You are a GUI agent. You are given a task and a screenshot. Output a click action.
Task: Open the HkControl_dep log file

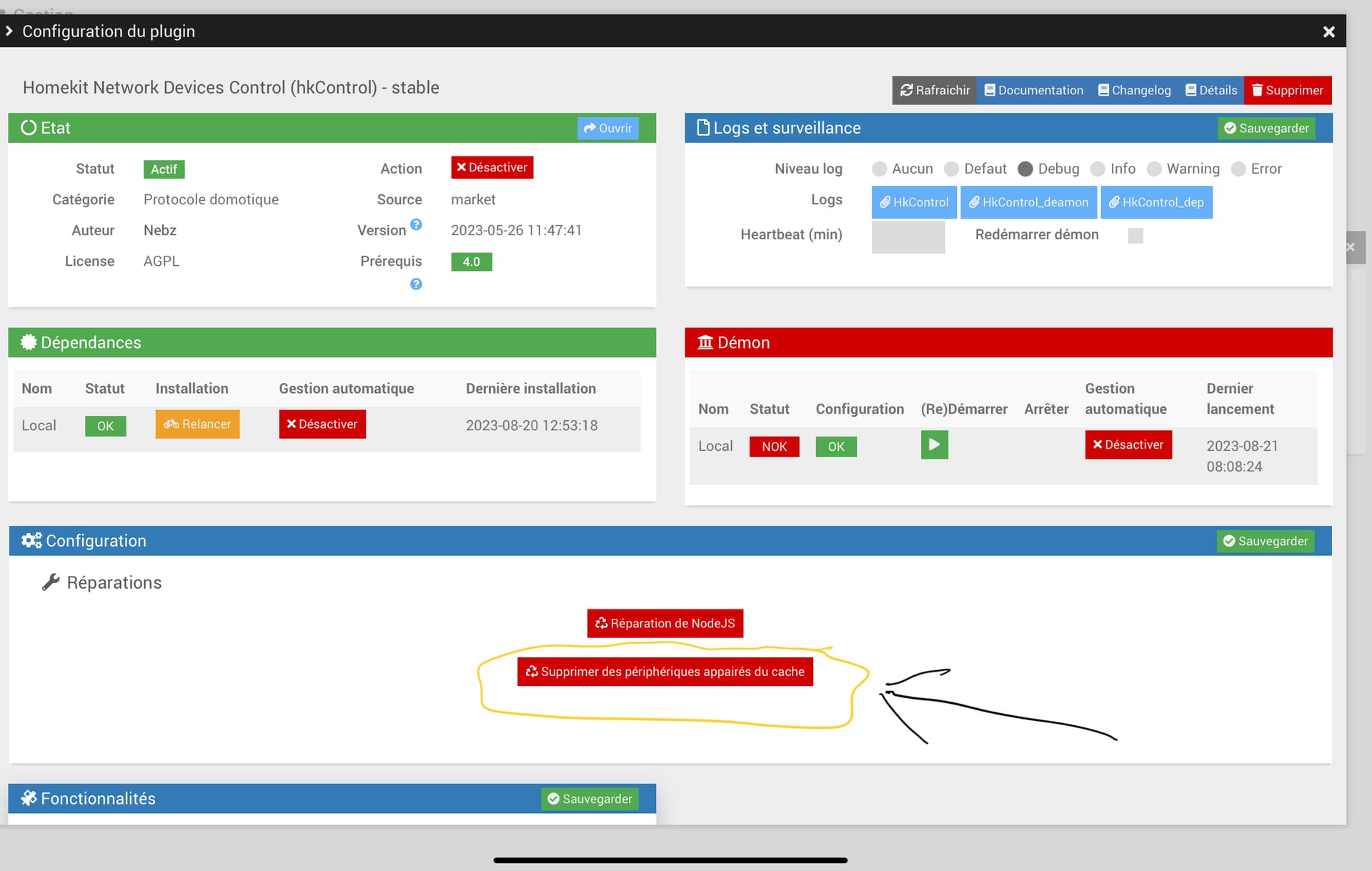(x=1155, y=202)
